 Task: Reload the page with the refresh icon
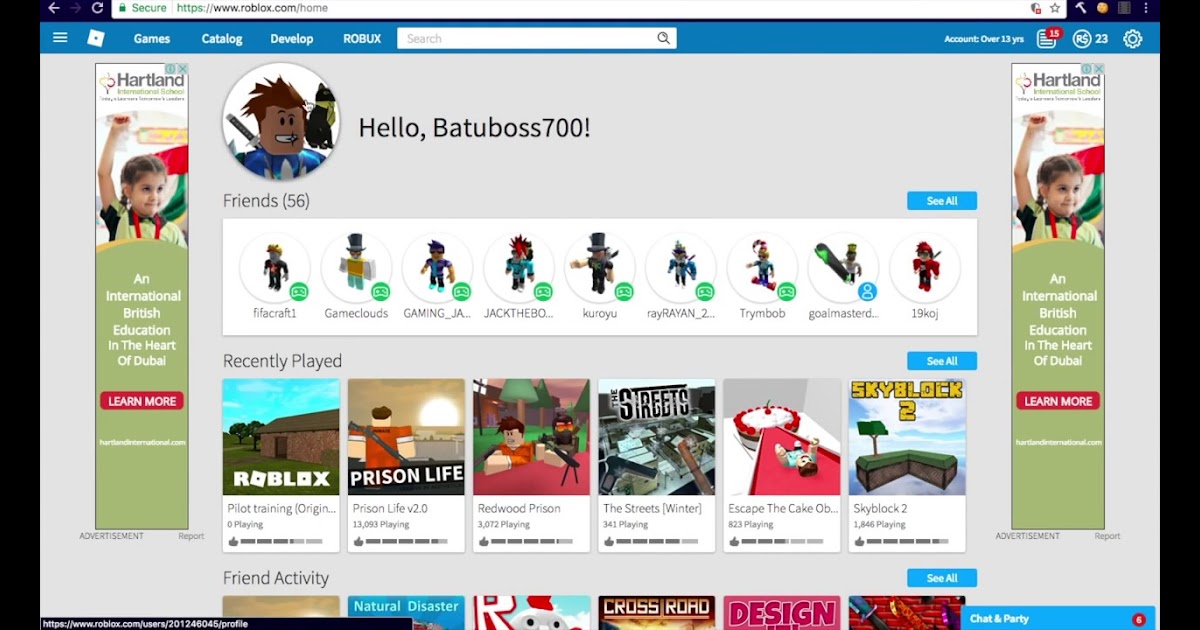97,8
